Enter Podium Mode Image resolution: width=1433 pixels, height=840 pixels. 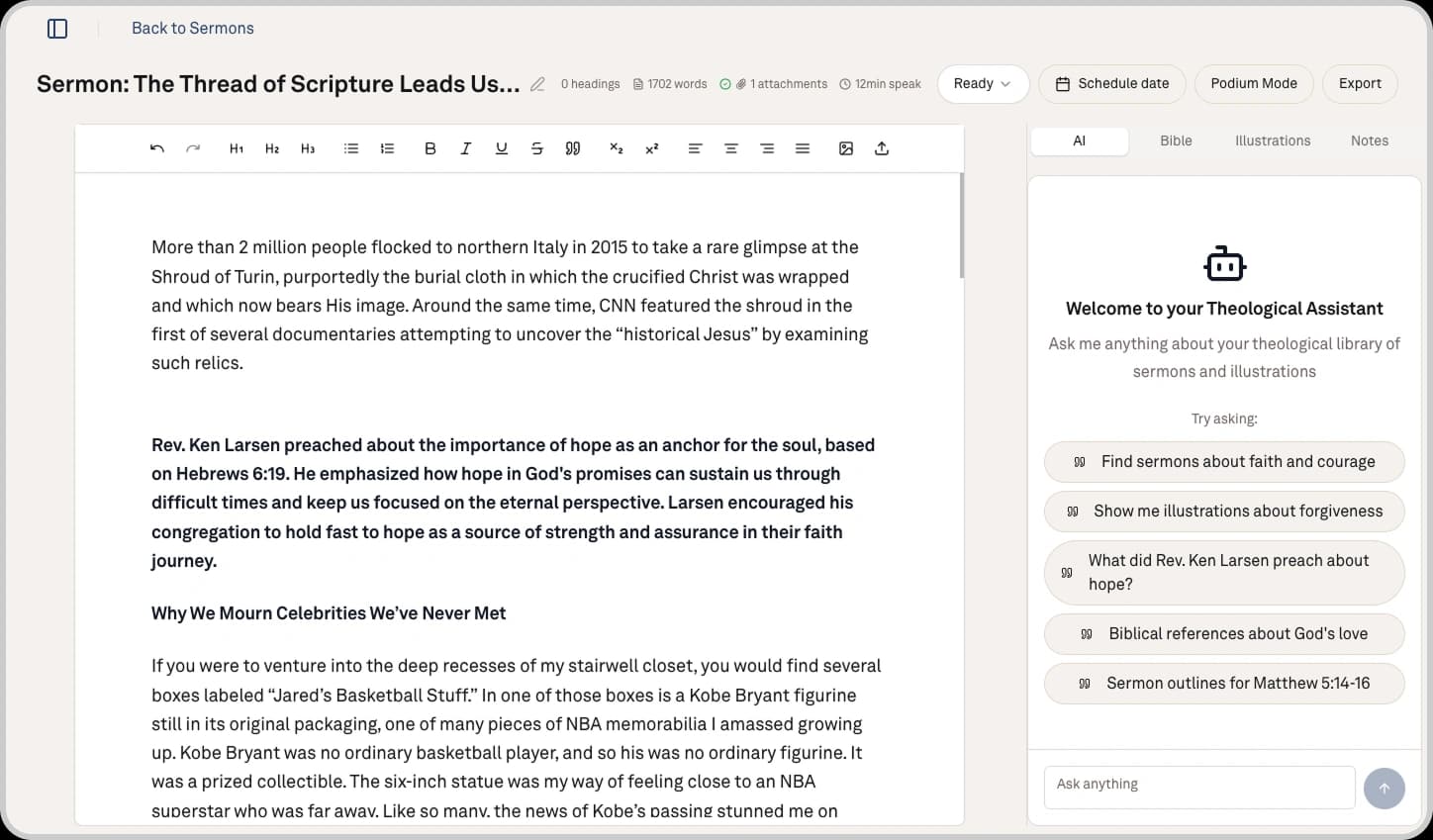tap(1253, 84)
